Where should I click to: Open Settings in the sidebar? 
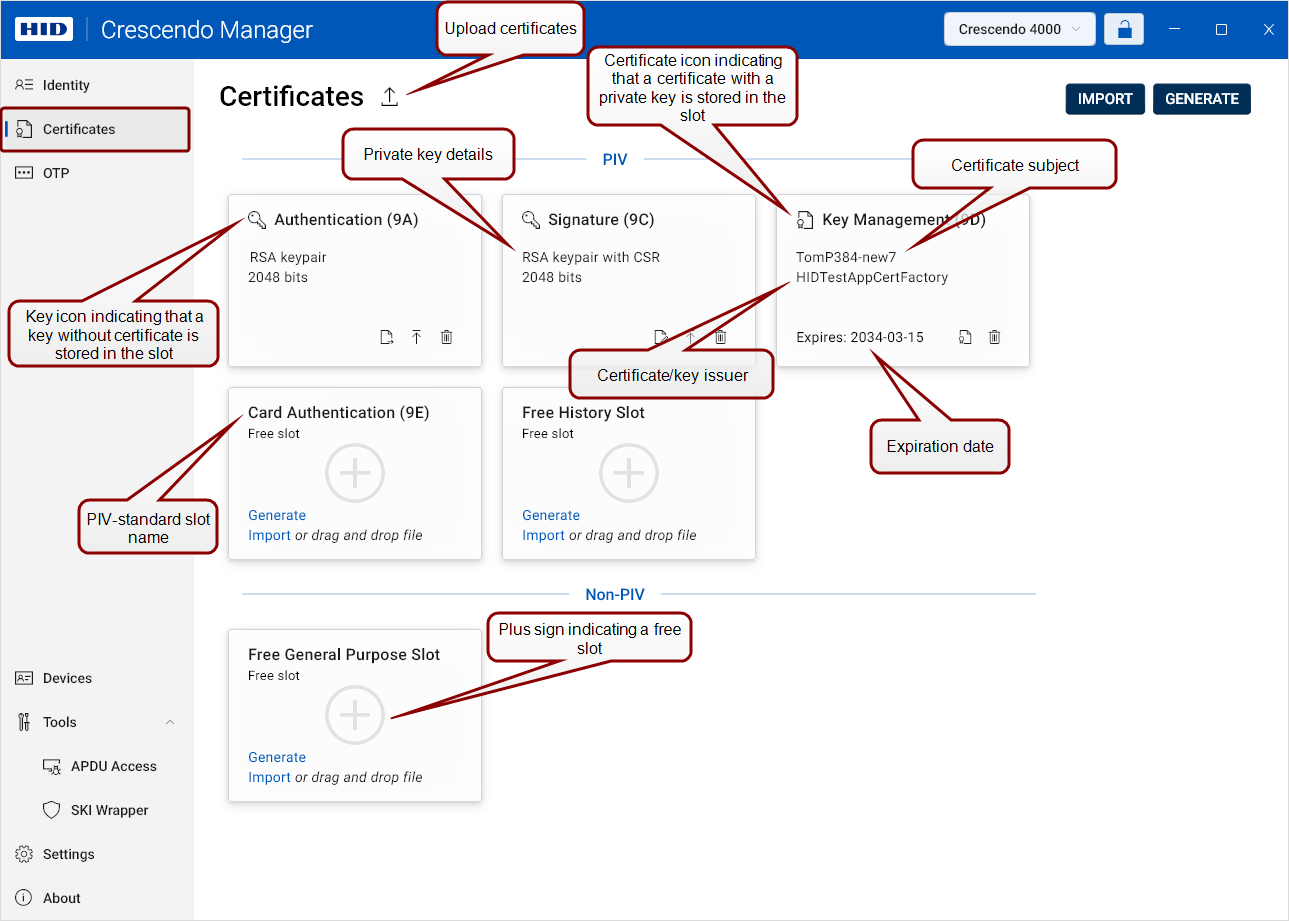point(95,854)
